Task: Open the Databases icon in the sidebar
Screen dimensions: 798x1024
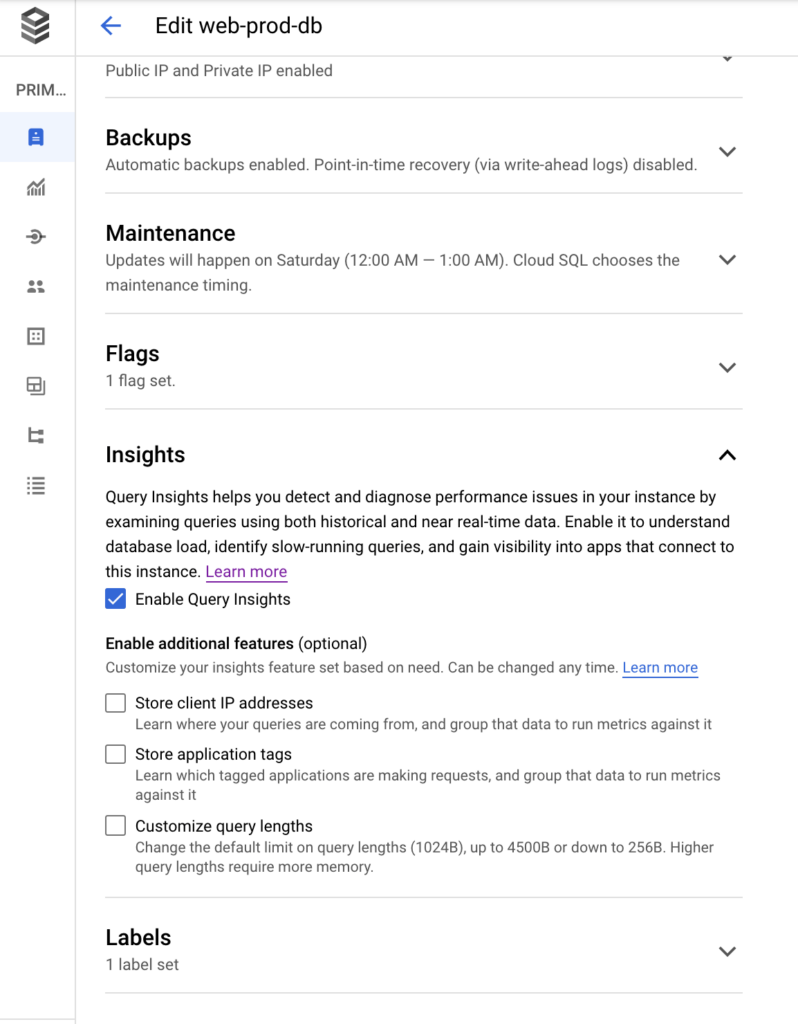Action: point(37,336)
